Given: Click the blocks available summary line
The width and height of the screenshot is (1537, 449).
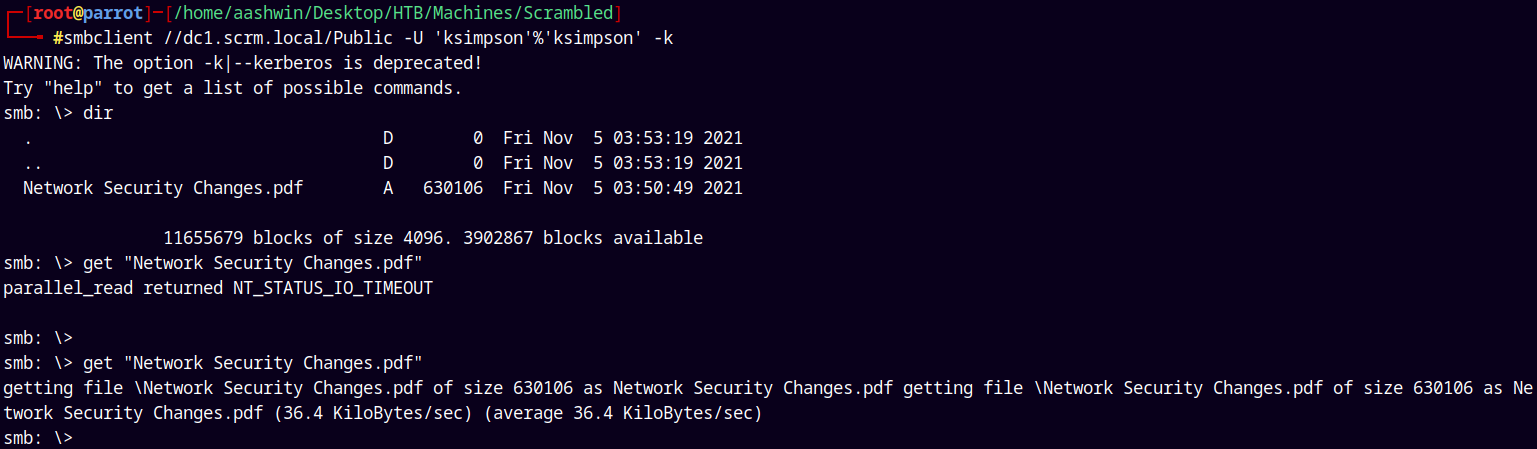Looking at the screenshot, I should click(x=433, y=238).
